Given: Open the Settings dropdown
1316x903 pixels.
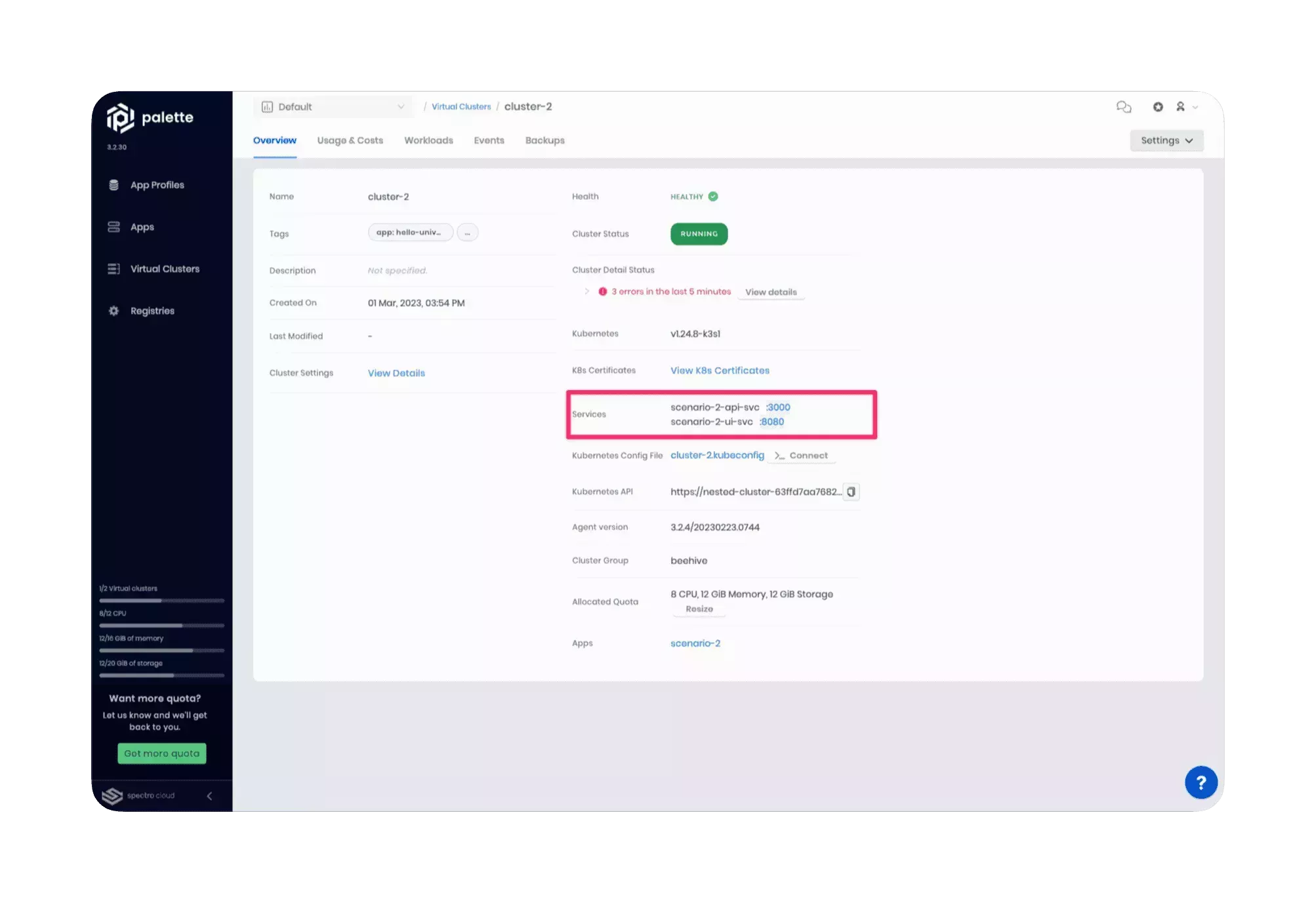Looking at the screenshot, I should [x=1166, y=140].
